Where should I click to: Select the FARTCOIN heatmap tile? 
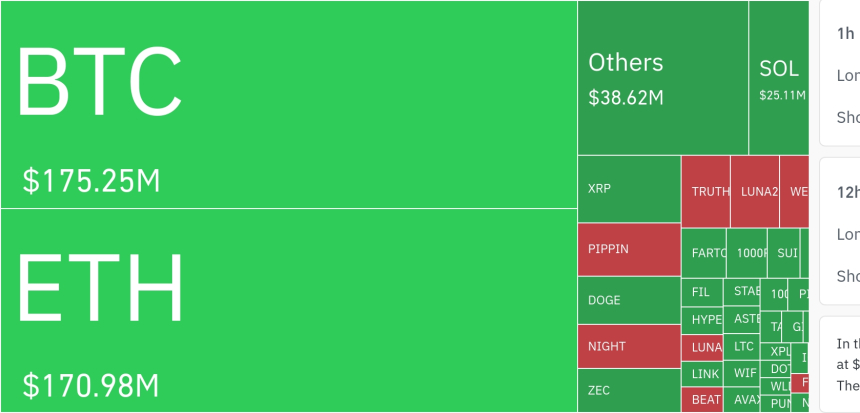coord(703,253)
